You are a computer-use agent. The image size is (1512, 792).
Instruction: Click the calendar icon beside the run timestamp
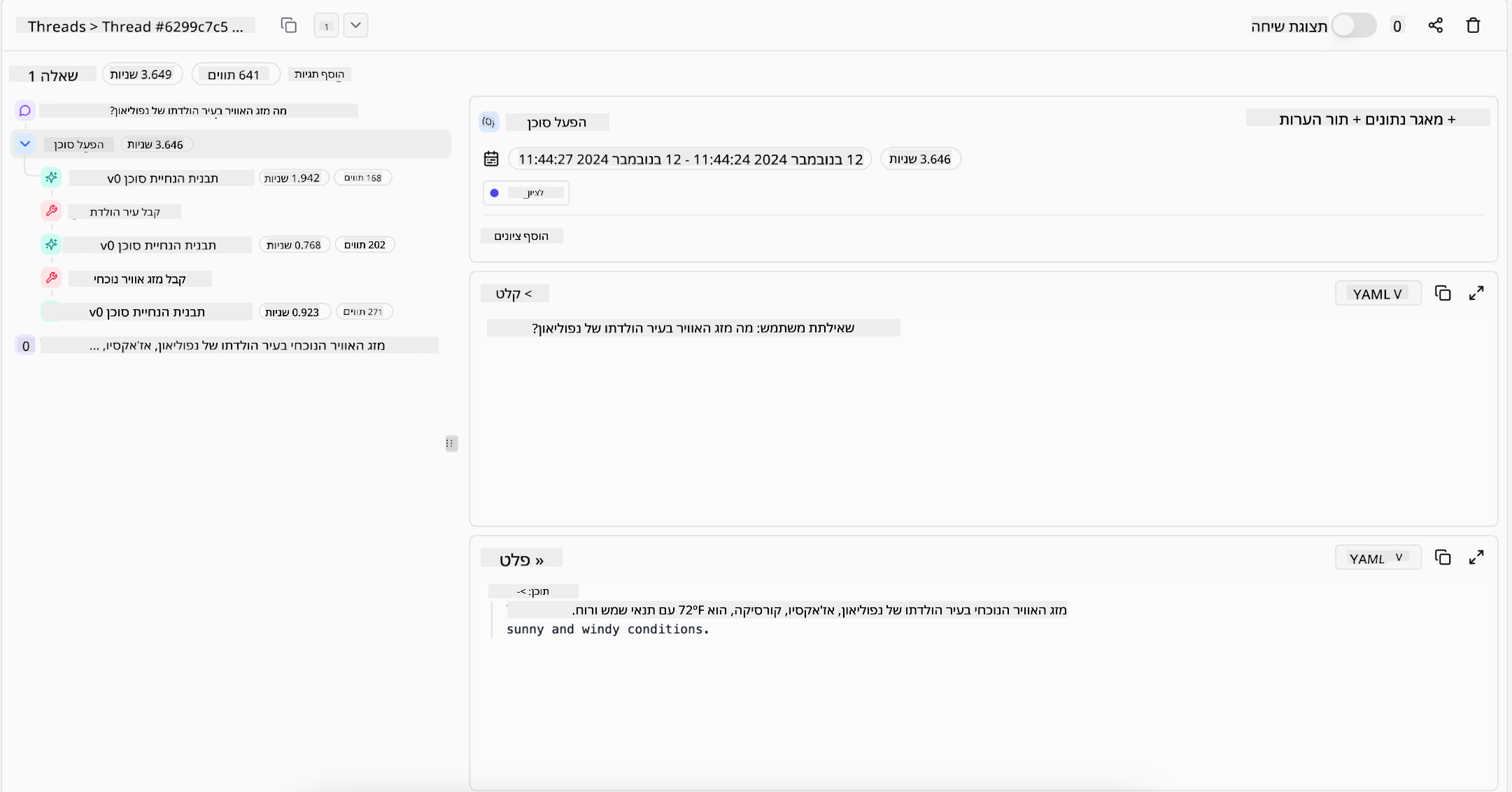click(491, 159)
